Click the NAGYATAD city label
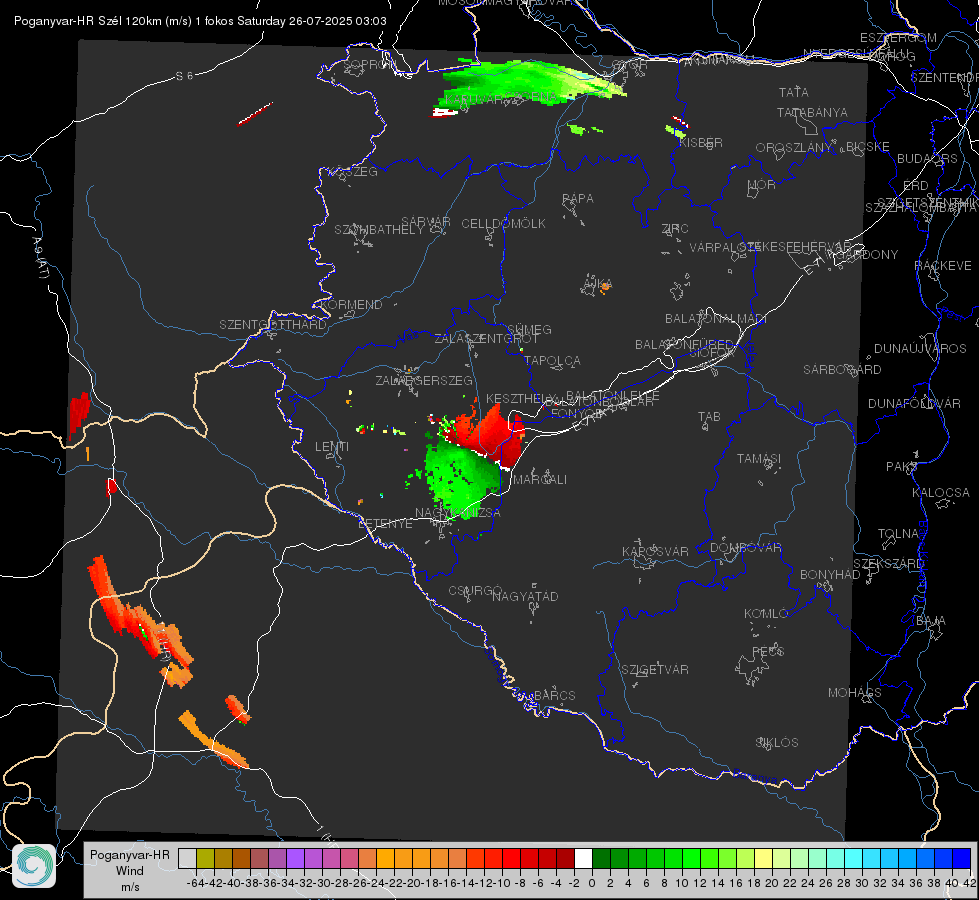This screenshot has height=900, width=979. tap(525, 596)
